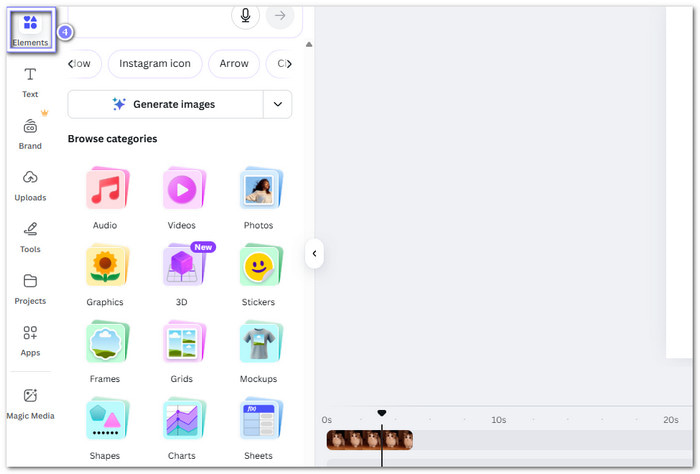
Task: Open Magic Media in sidebar
Action: coord(30,402)
